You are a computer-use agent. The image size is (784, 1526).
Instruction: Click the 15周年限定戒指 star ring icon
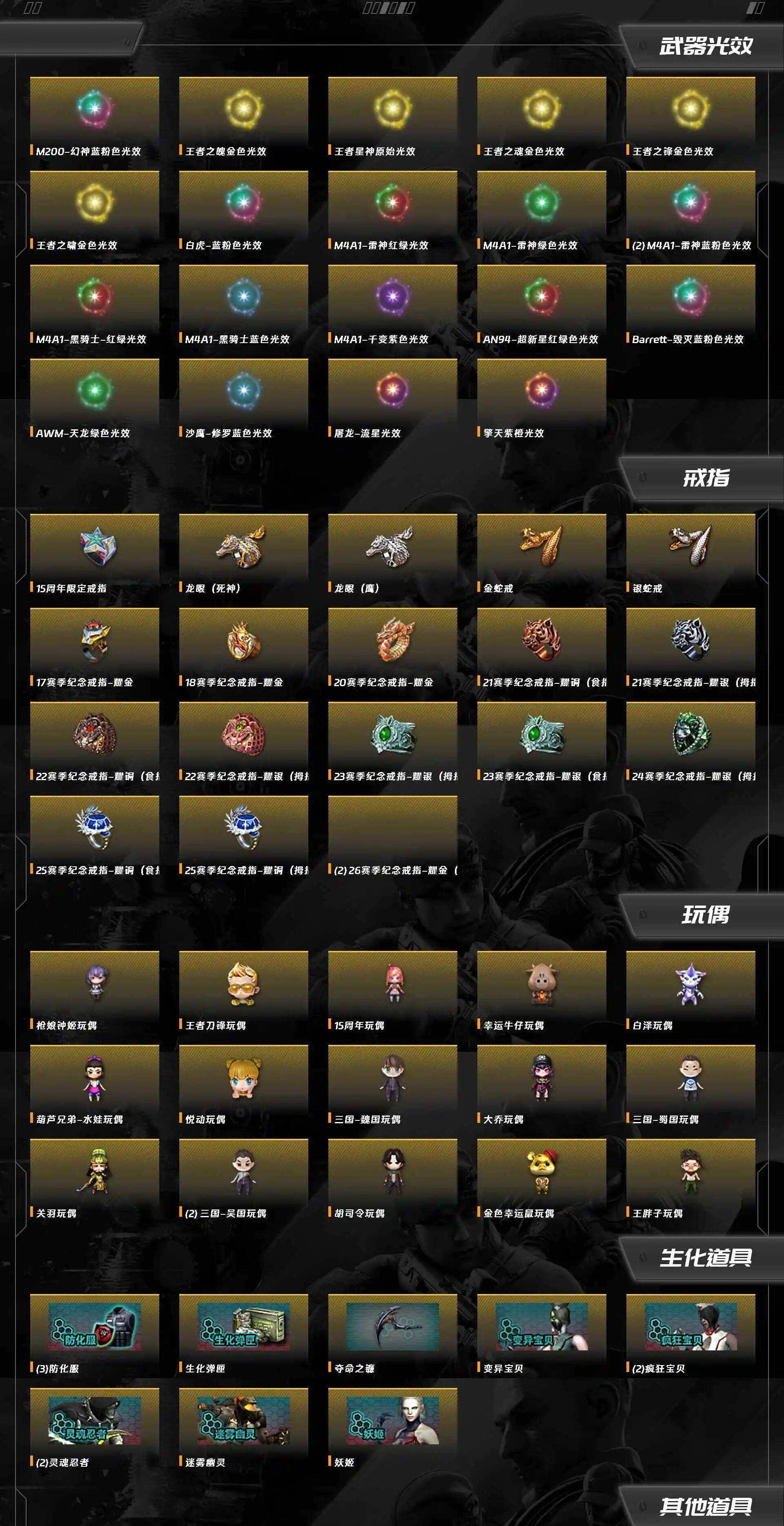point(98,547)
